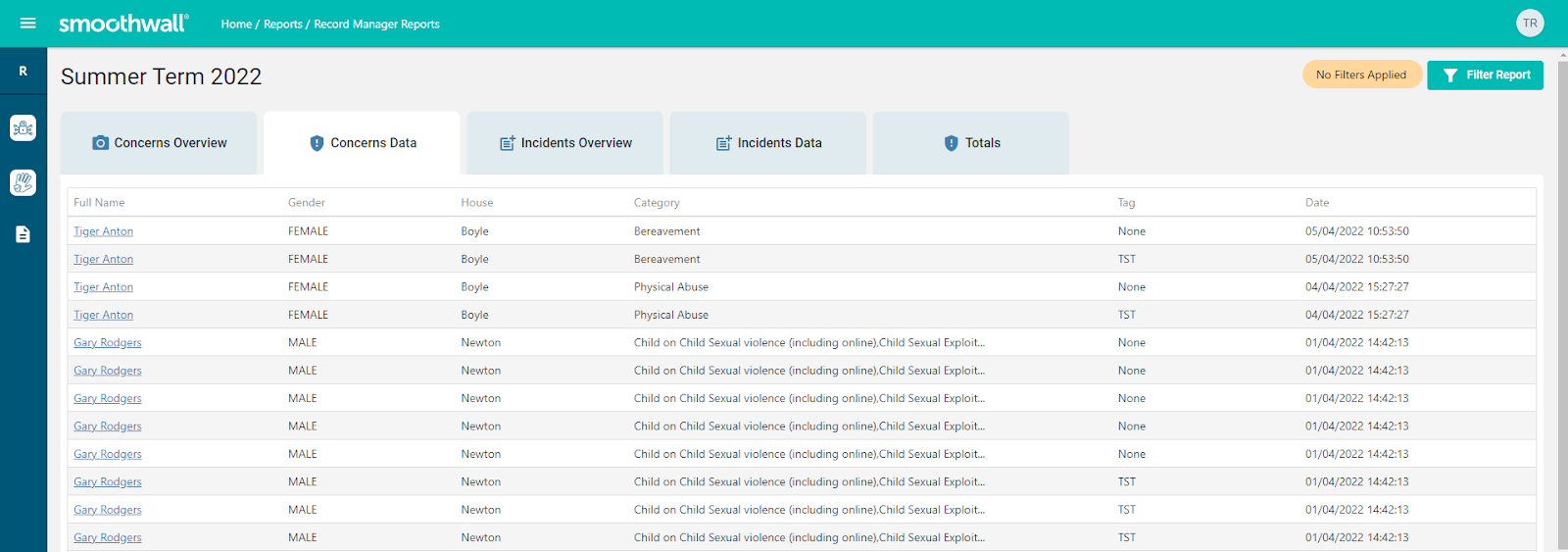
Task: Click the R badge in the sidebar
Action: 23,72
